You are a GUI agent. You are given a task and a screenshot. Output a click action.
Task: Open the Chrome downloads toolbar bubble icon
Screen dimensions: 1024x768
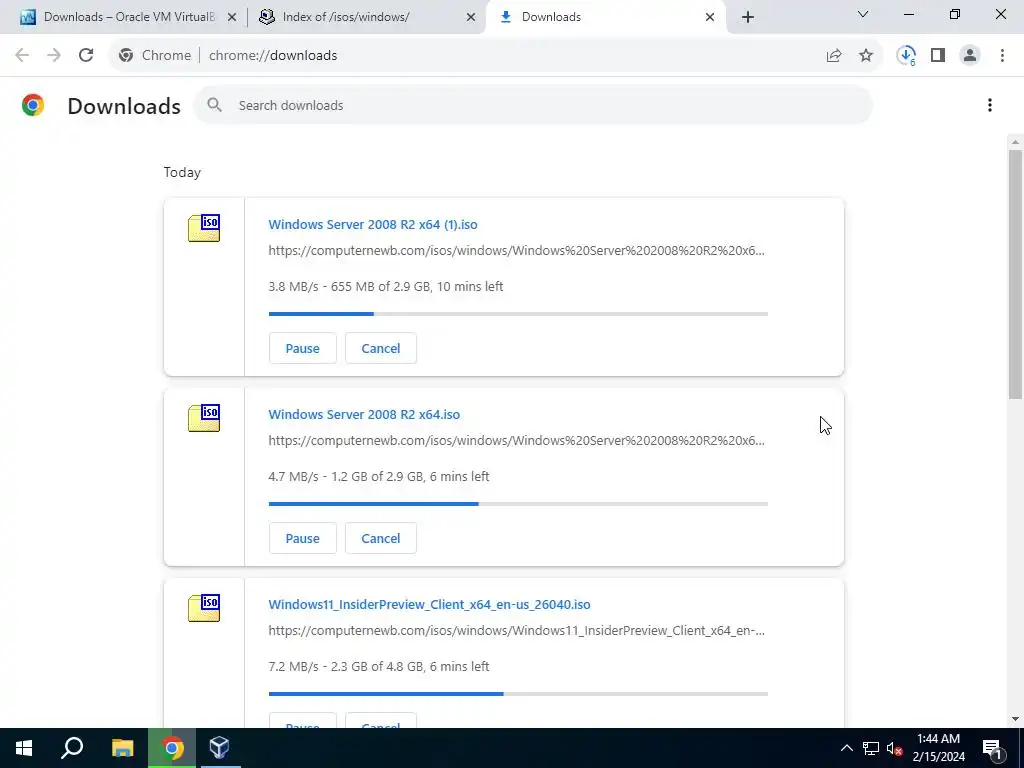(x=906, y=56)
